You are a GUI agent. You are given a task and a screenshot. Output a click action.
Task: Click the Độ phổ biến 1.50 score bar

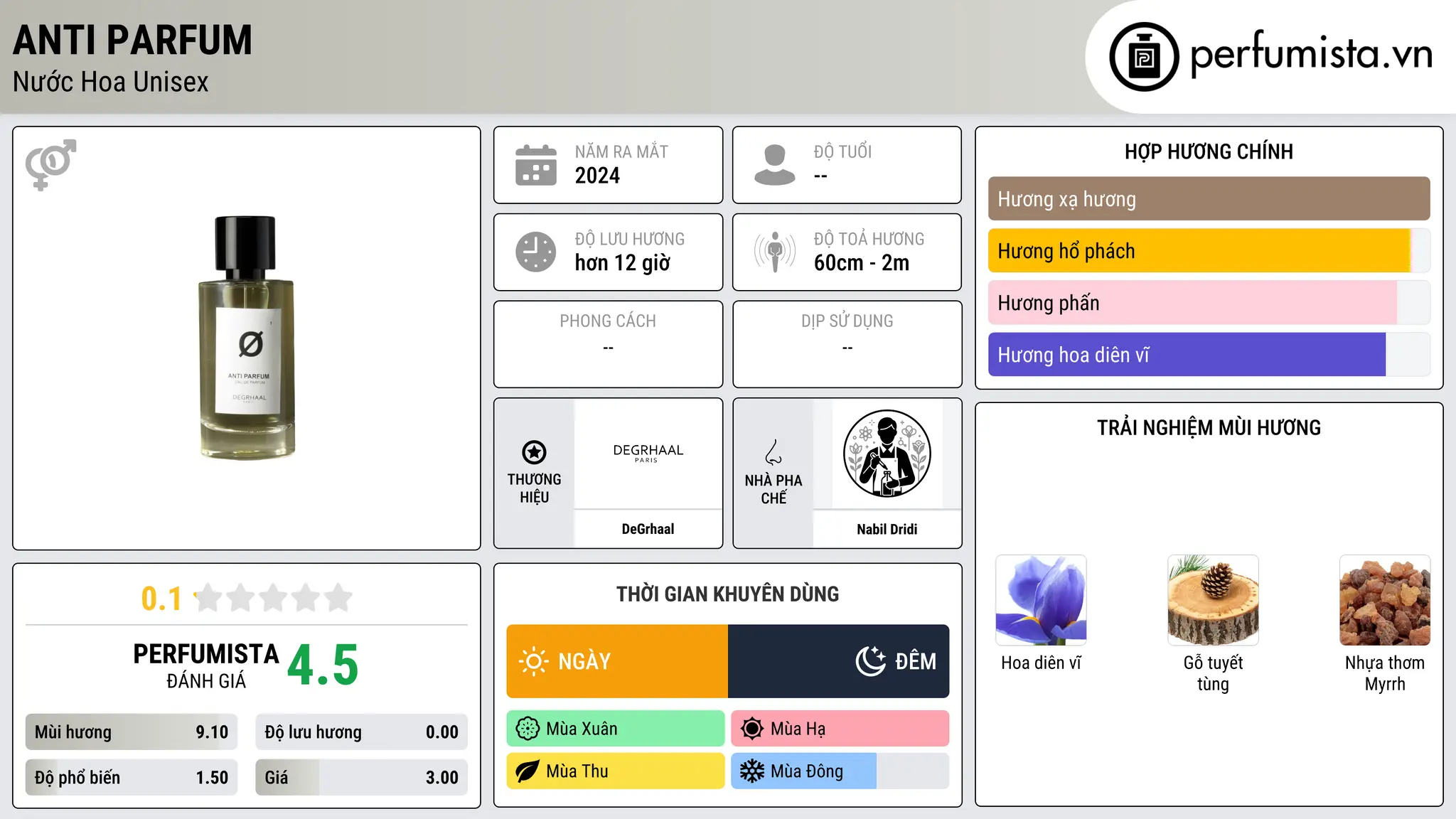coord(132,778)
